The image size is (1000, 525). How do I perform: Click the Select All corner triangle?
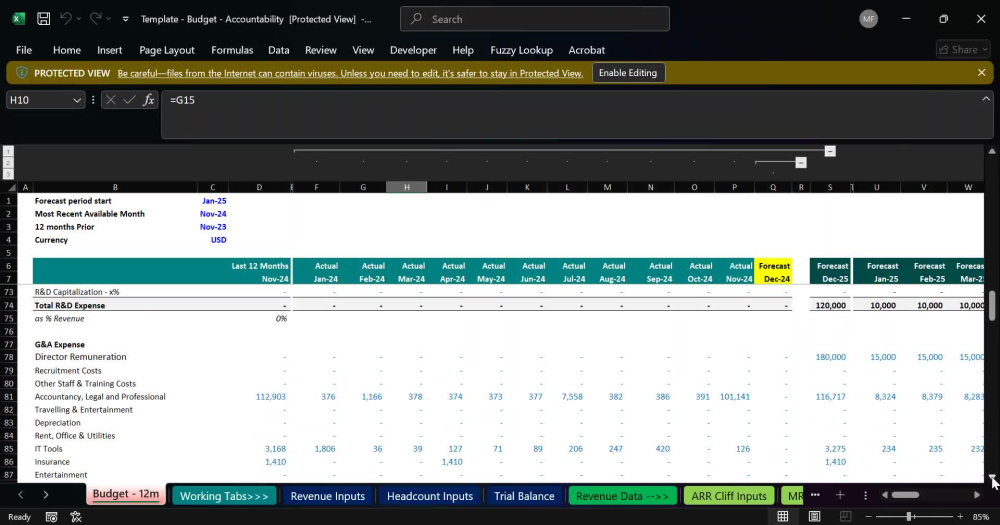click(x=9, y=187)
